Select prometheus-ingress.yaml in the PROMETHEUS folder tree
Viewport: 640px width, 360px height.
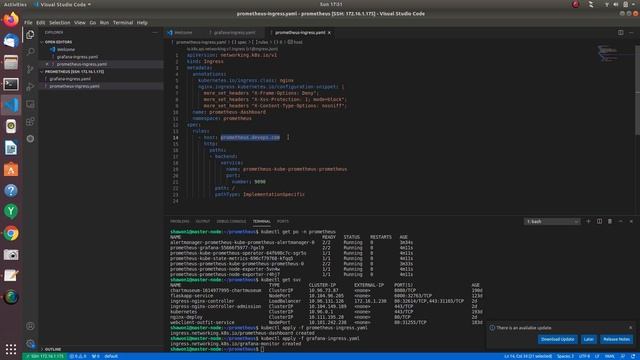coord(74,86)
